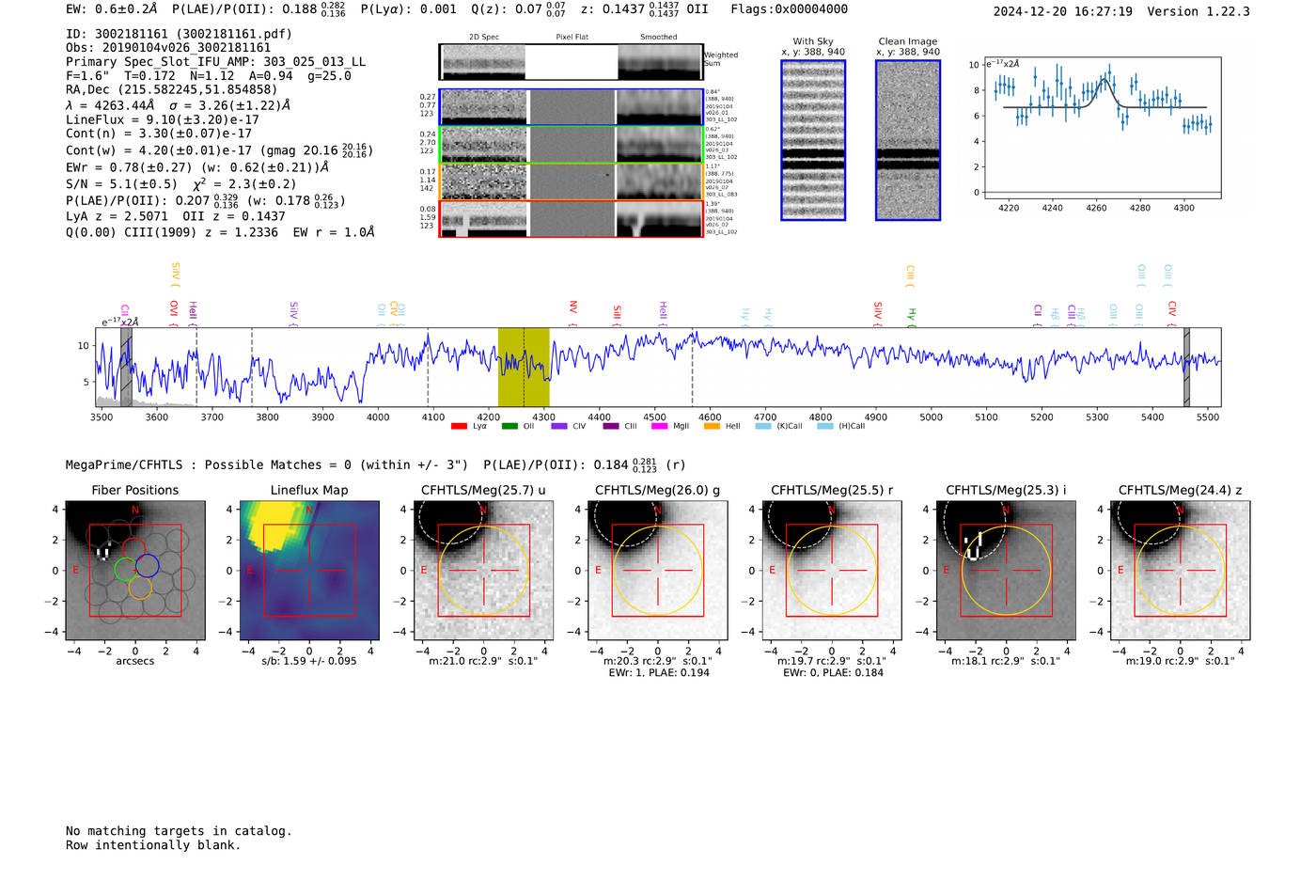1316x896 pixels.
Task: Click the yellow highlighted region in the full spectrum
Action: point(524,367)
